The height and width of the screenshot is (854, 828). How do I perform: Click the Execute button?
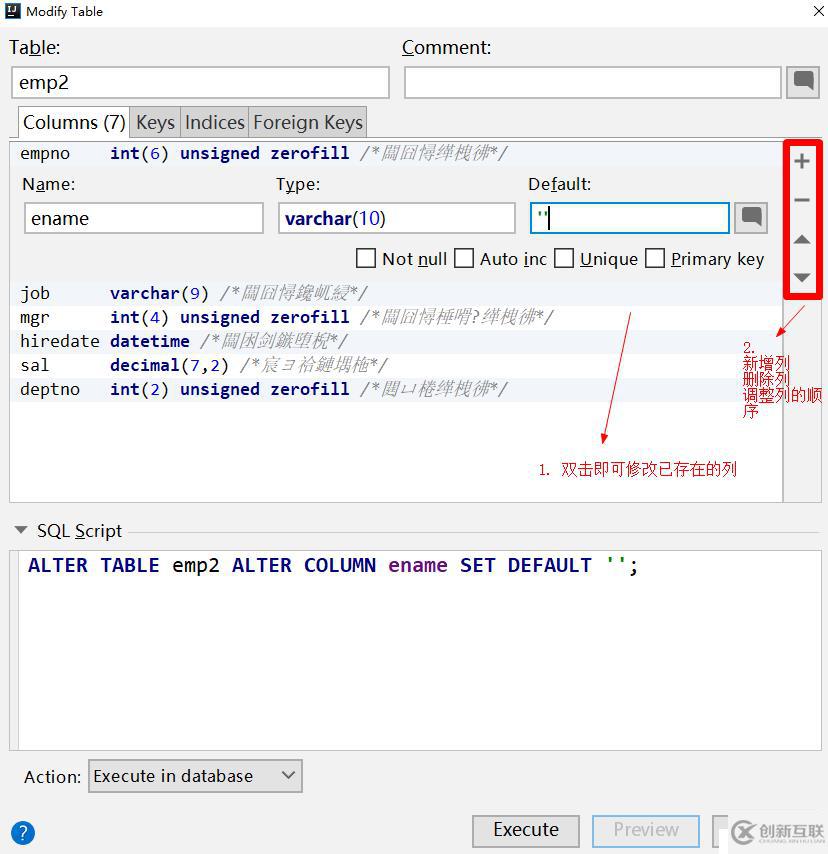click(x=526, y=831)
